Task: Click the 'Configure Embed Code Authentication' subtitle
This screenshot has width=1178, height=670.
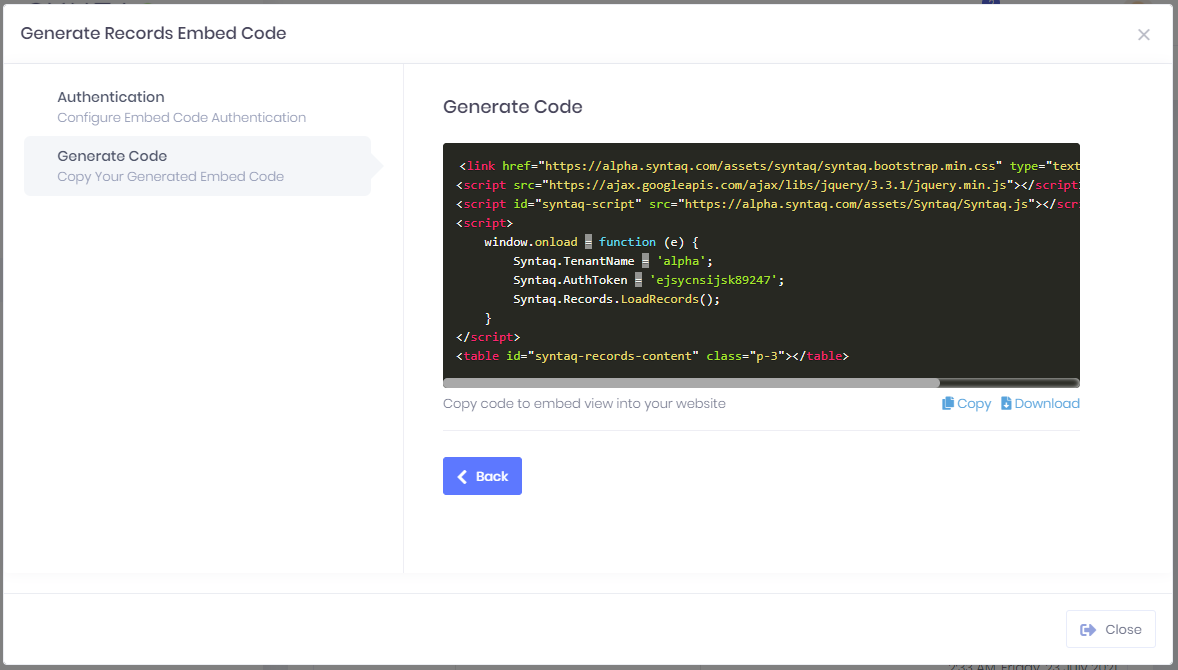Action: pyautogui.click(x=182, y=117)
